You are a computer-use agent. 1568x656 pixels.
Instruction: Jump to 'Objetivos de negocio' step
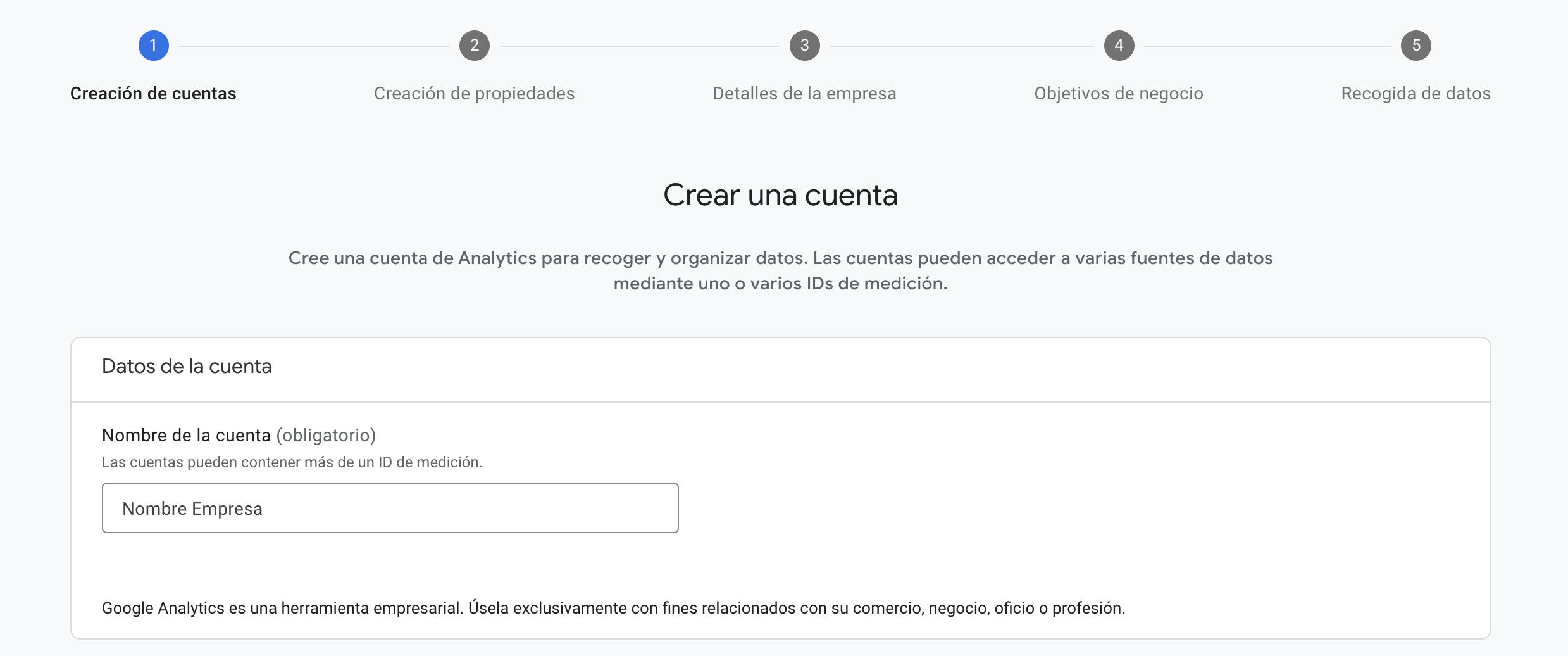[1118, 93]
